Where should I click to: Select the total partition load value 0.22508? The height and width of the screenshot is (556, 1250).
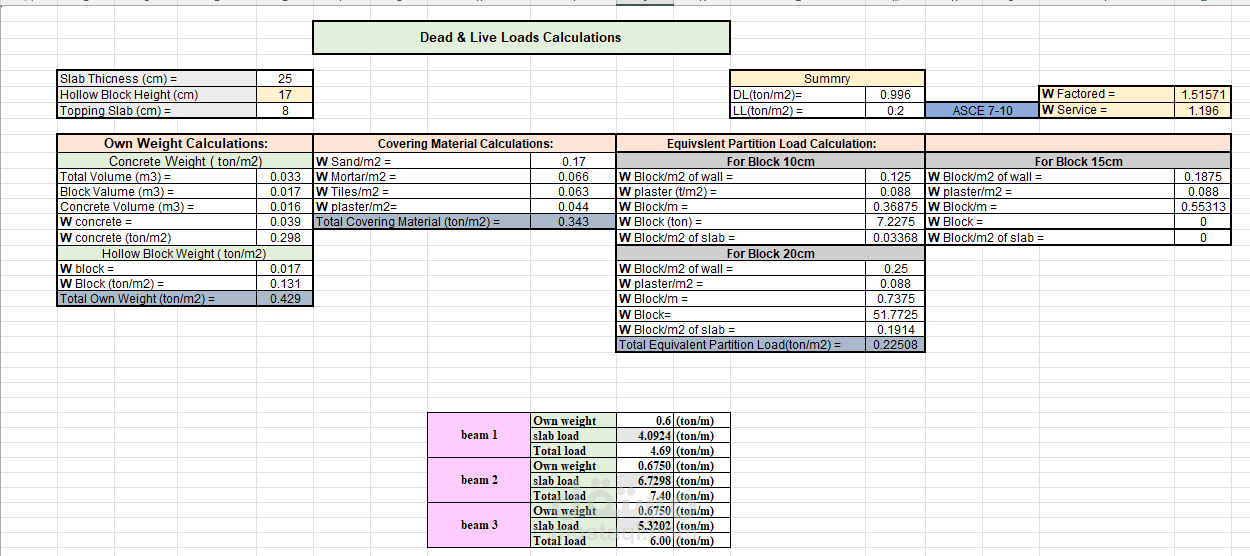point(895,345)
